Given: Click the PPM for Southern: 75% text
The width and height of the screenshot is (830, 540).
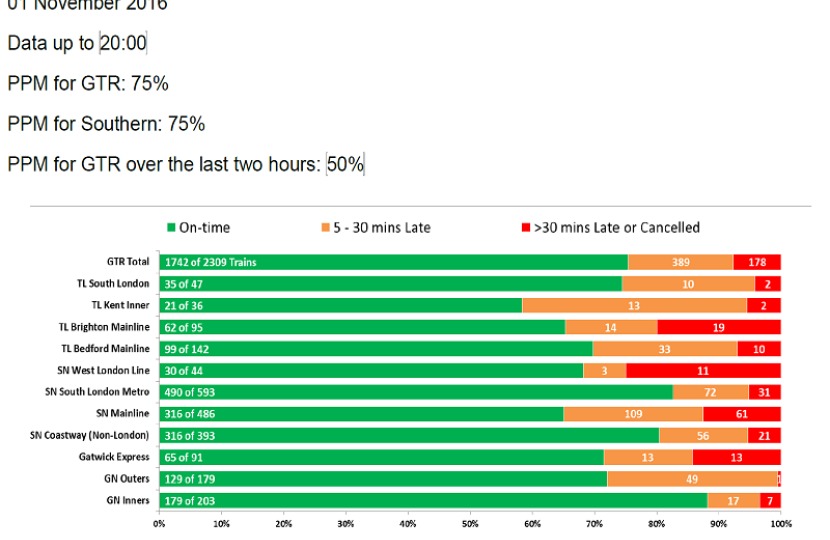Looking at the screenshot, I should pyautogui.click(x=106, y=124).
